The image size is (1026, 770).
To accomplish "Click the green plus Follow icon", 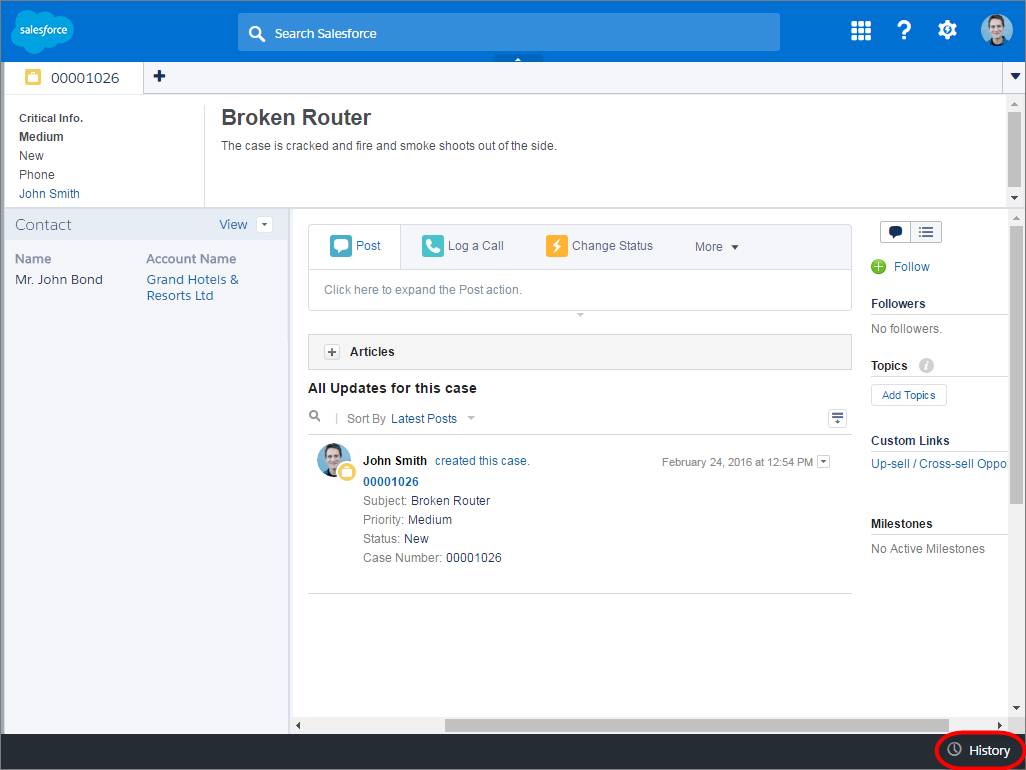I will [x=878, y=267].
